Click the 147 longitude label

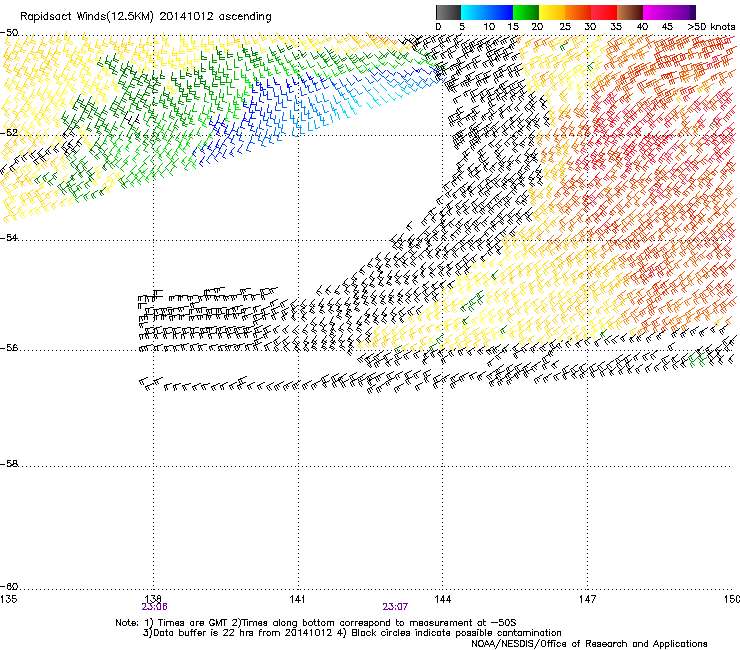tap(587, 599)
